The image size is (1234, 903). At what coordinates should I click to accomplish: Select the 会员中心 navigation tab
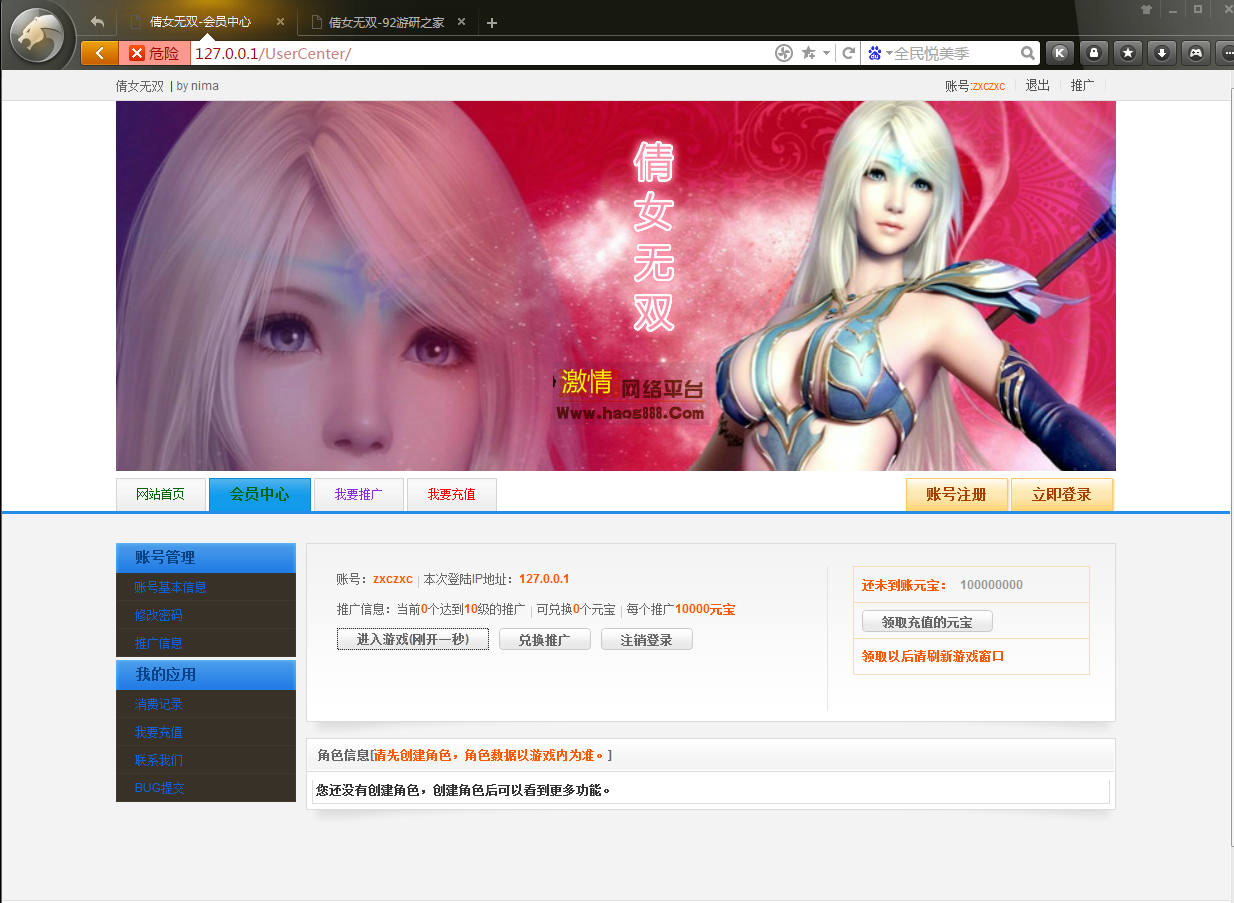pyautogui.click(x=260, y=495)
